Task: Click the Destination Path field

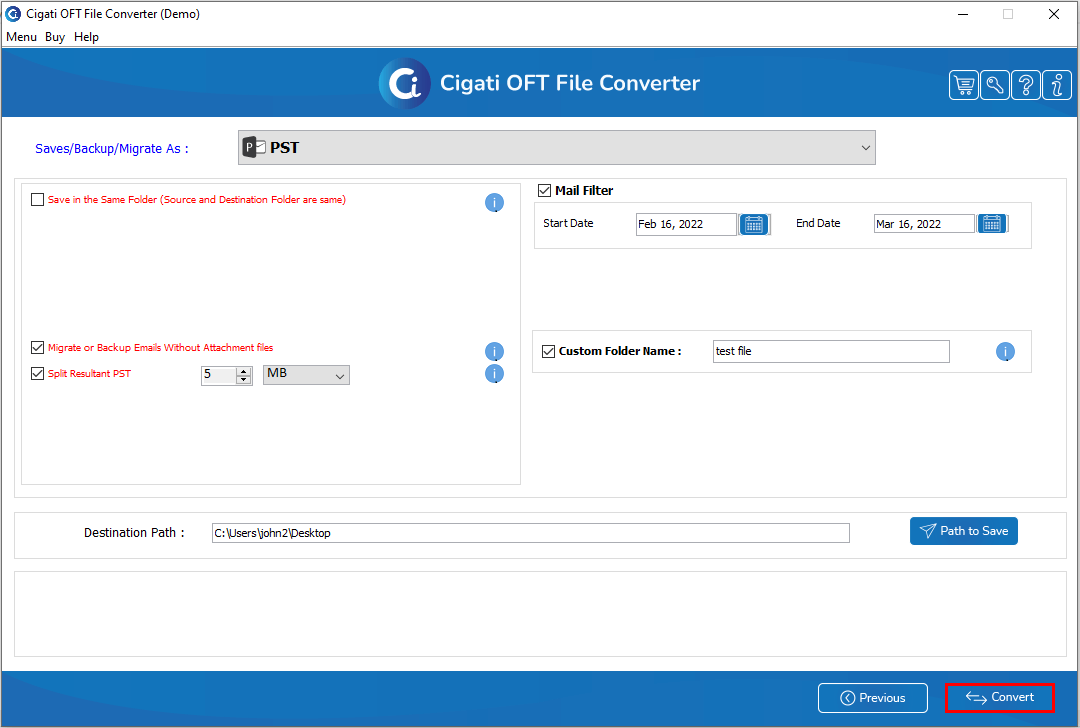Action: [530, 533]
